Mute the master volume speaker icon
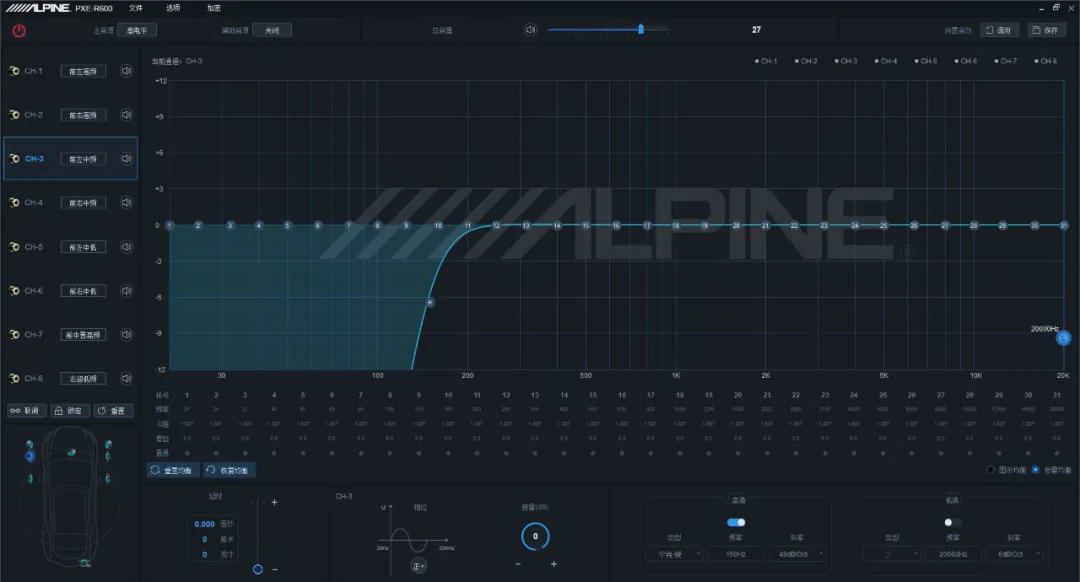1080x582 pixels. (x=530, y=30)
